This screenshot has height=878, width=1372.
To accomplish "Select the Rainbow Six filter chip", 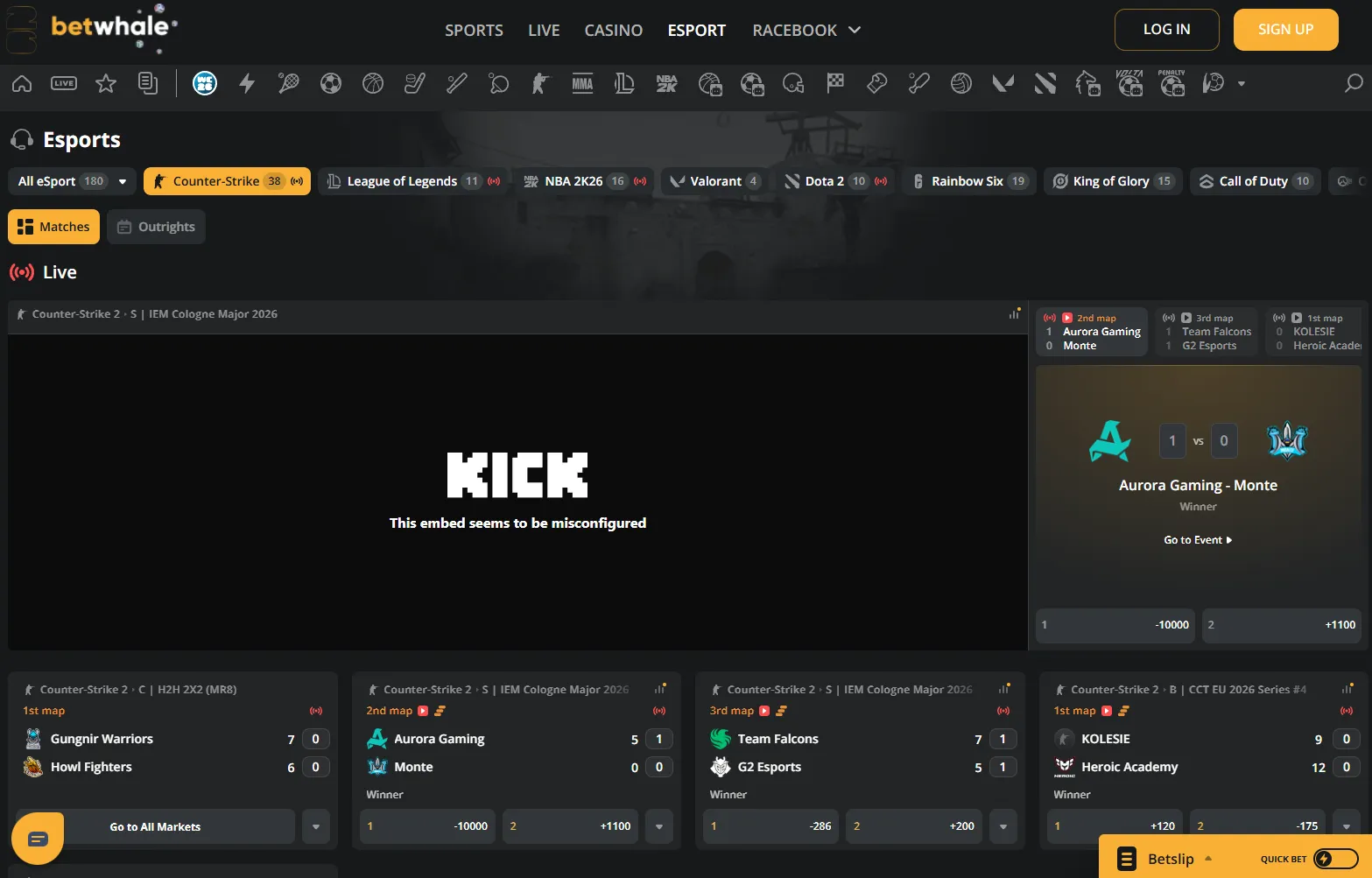I will coord(969,181).
